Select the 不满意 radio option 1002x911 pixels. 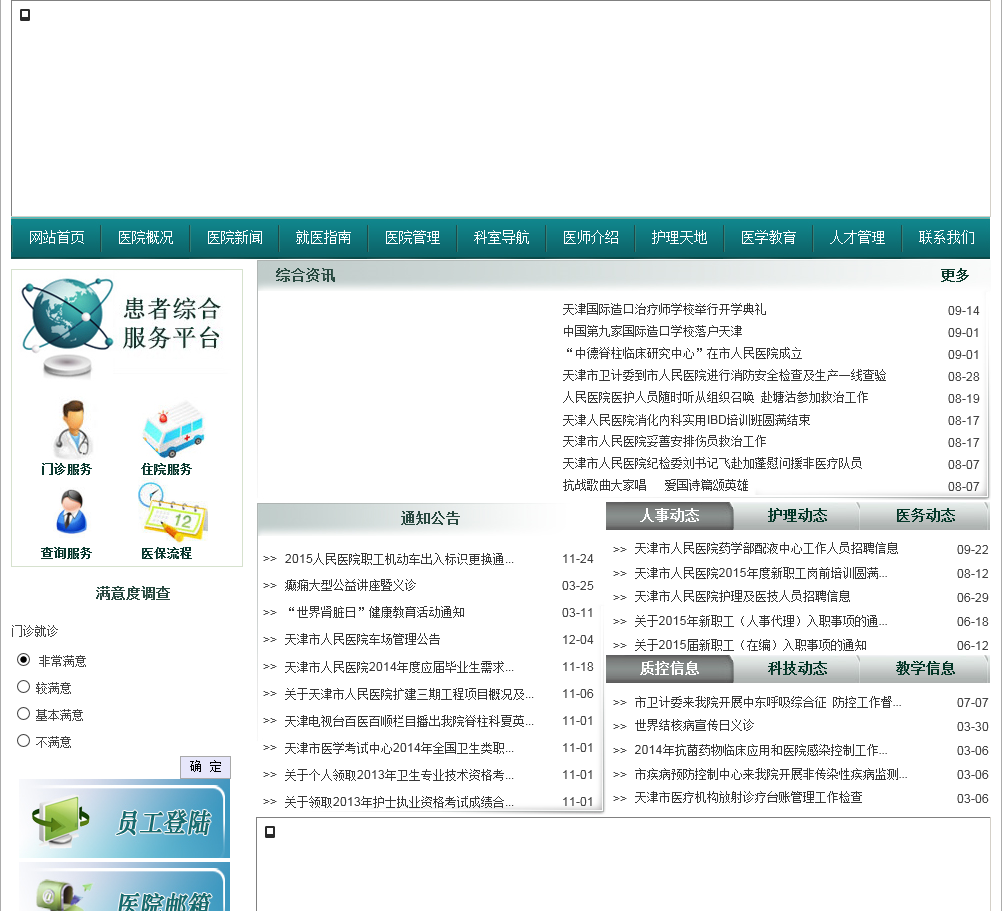coord(24,740)
